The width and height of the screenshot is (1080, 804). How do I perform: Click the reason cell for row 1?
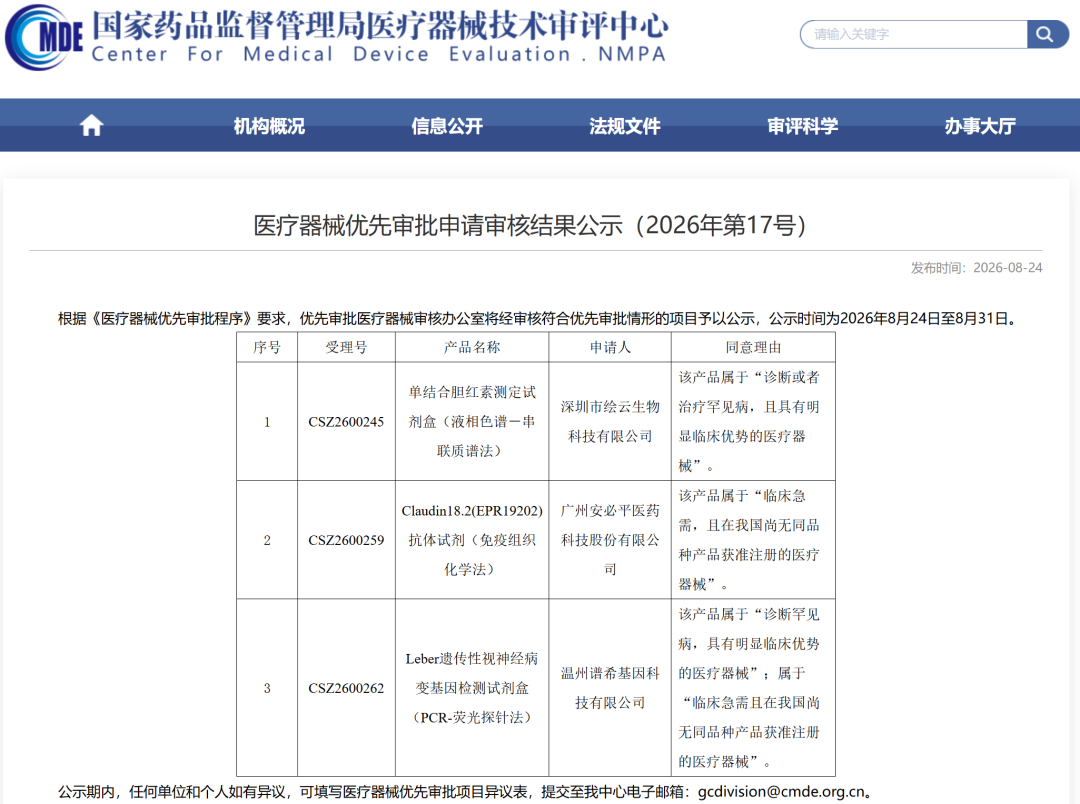coord(753,422)
